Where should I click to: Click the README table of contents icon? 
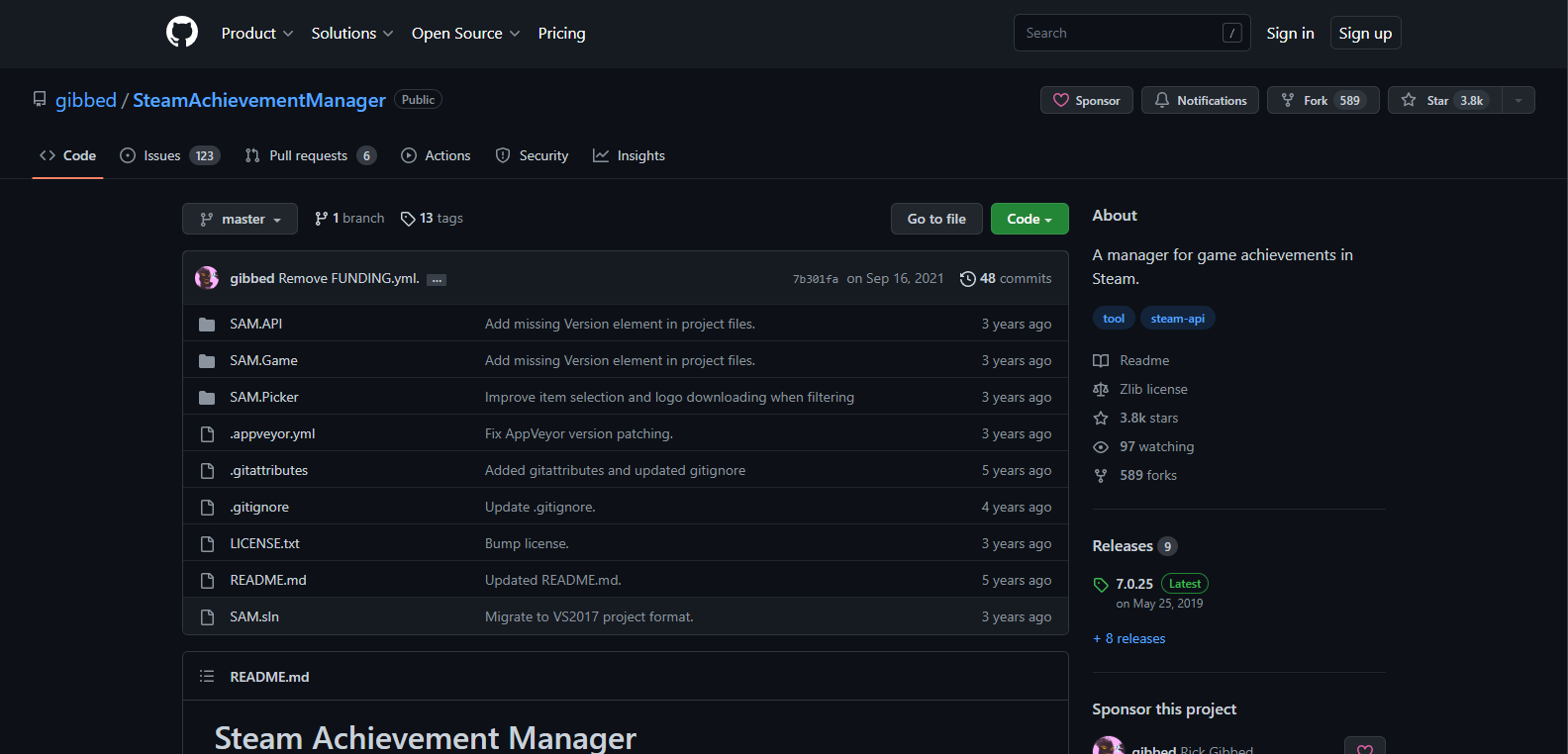(x=207, y=677)
